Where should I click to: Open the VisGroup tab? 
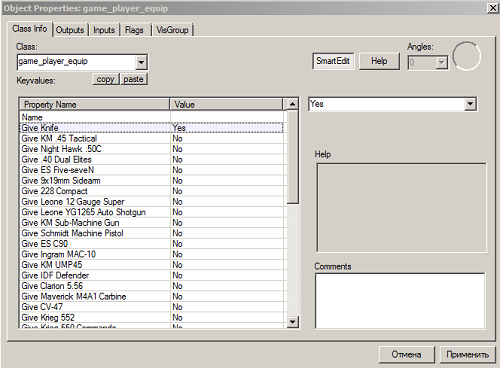[x=172, y=30]
